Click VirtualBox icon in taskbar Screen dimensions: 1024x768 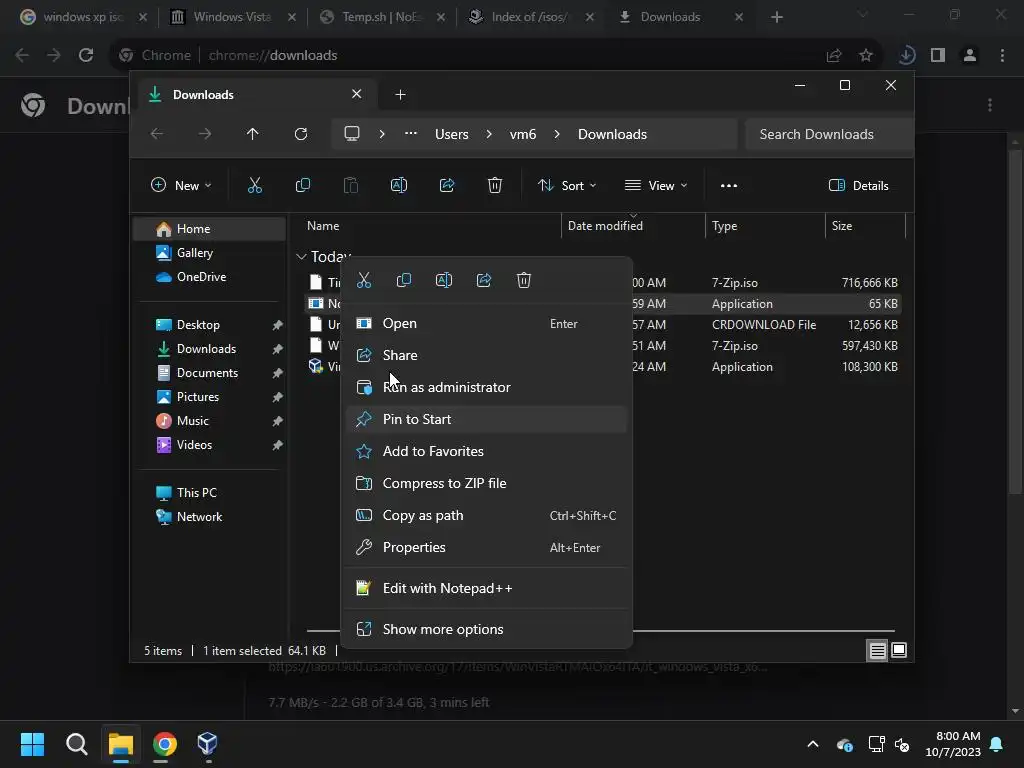pos(207,743)
